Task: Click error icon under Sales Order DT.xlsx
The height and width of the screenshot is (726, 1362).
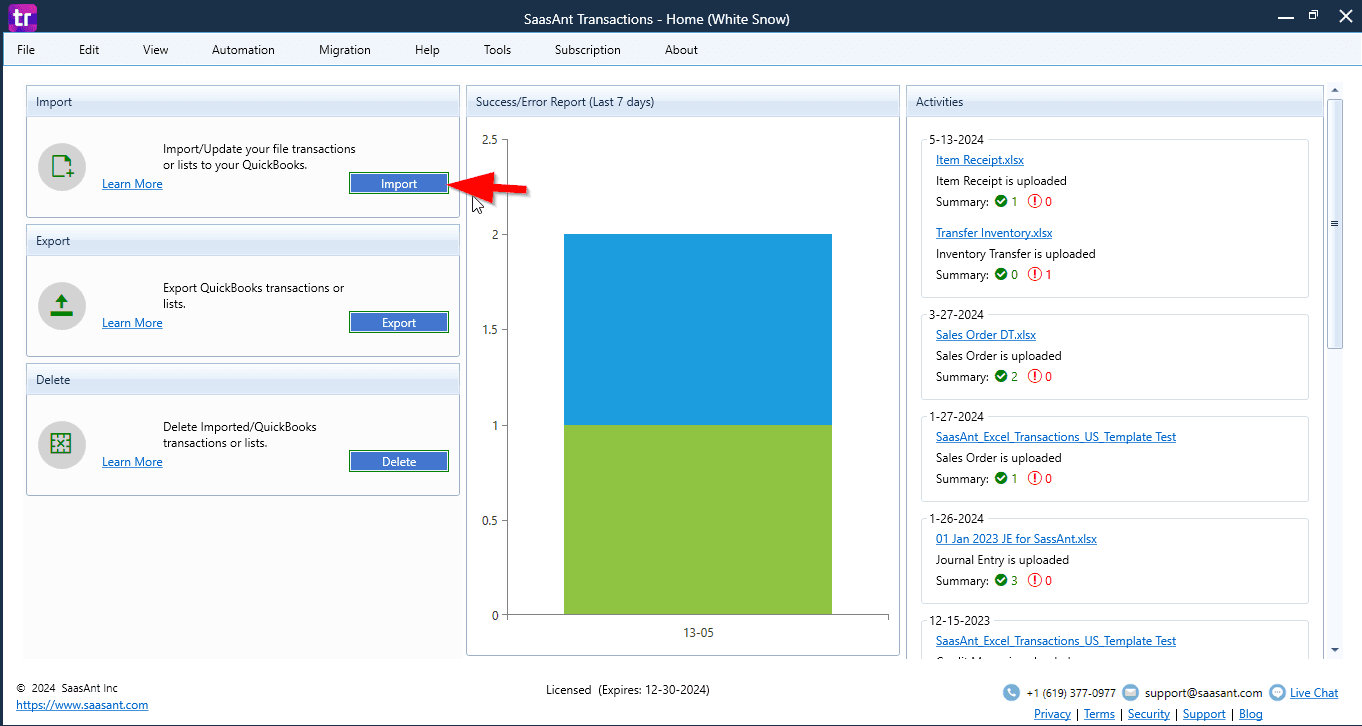Action: pyautogui.click(x=1035, y=376)
